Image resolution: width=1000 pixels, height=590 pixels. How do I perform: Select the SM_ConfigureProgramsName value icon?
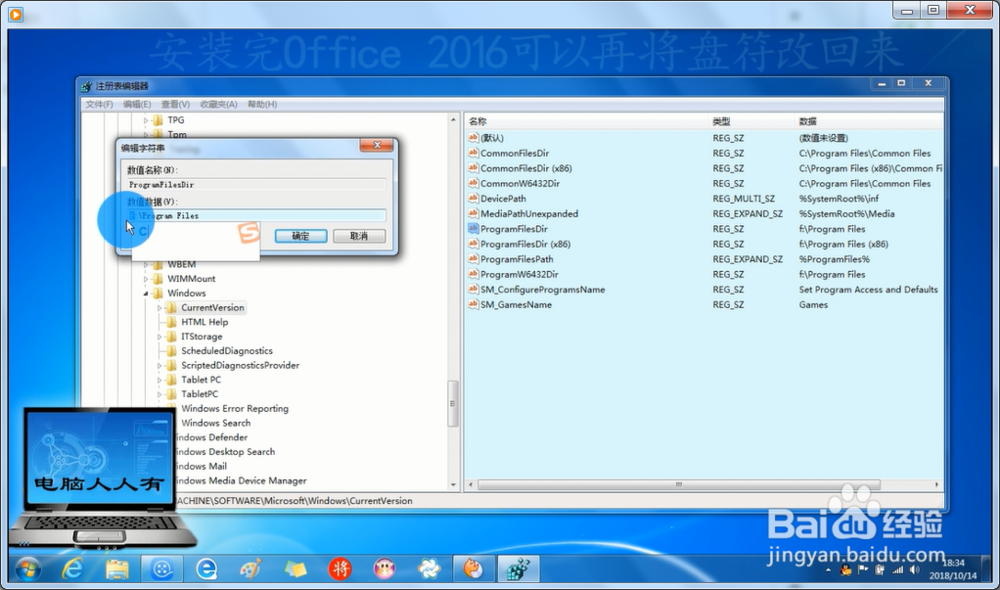click(x=473, y=289)
